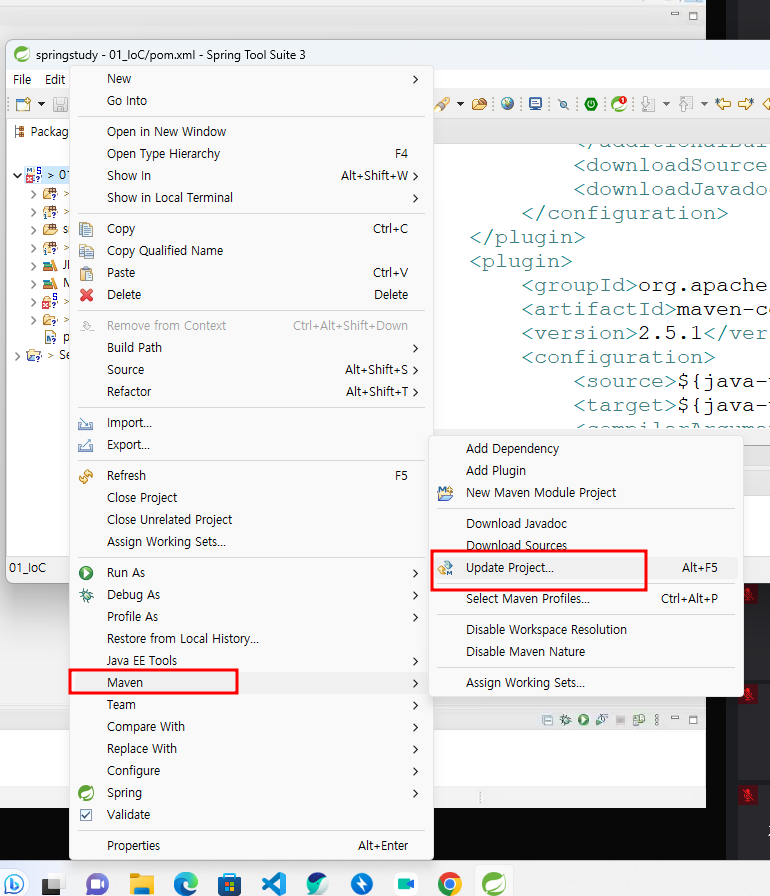Open Google Chrome from taskbar
This screenshot has width=770, height=896.
[x=450, y=883]
